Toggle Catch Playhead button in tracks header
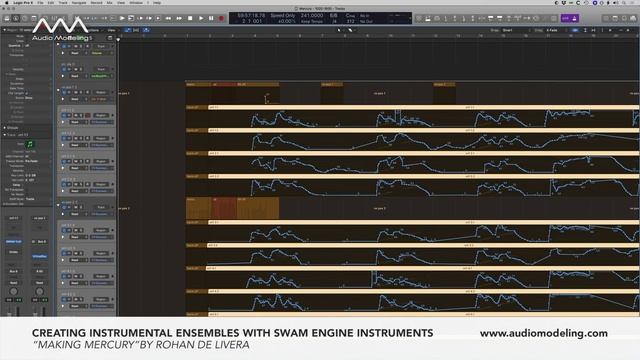640x360 pixels. (x=146, y=30)
